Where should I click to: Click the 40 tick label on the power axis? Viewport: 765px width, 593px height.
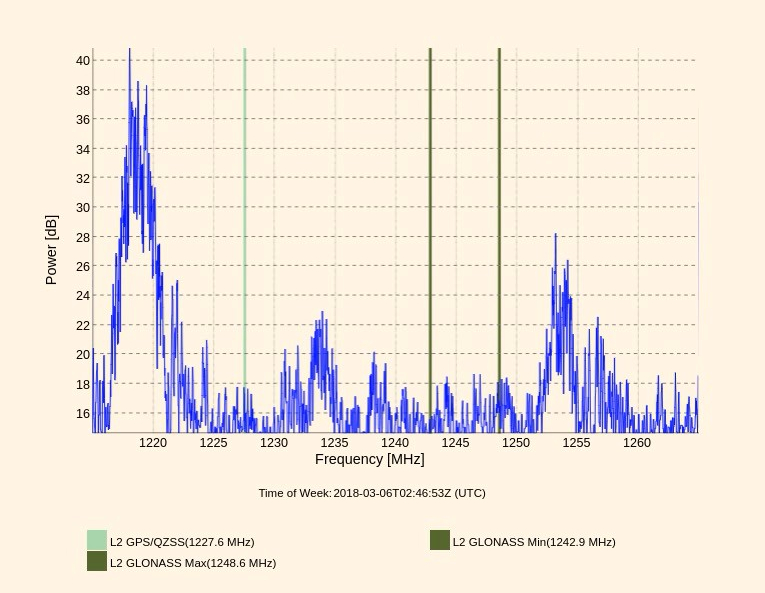[x=82, y=61]
